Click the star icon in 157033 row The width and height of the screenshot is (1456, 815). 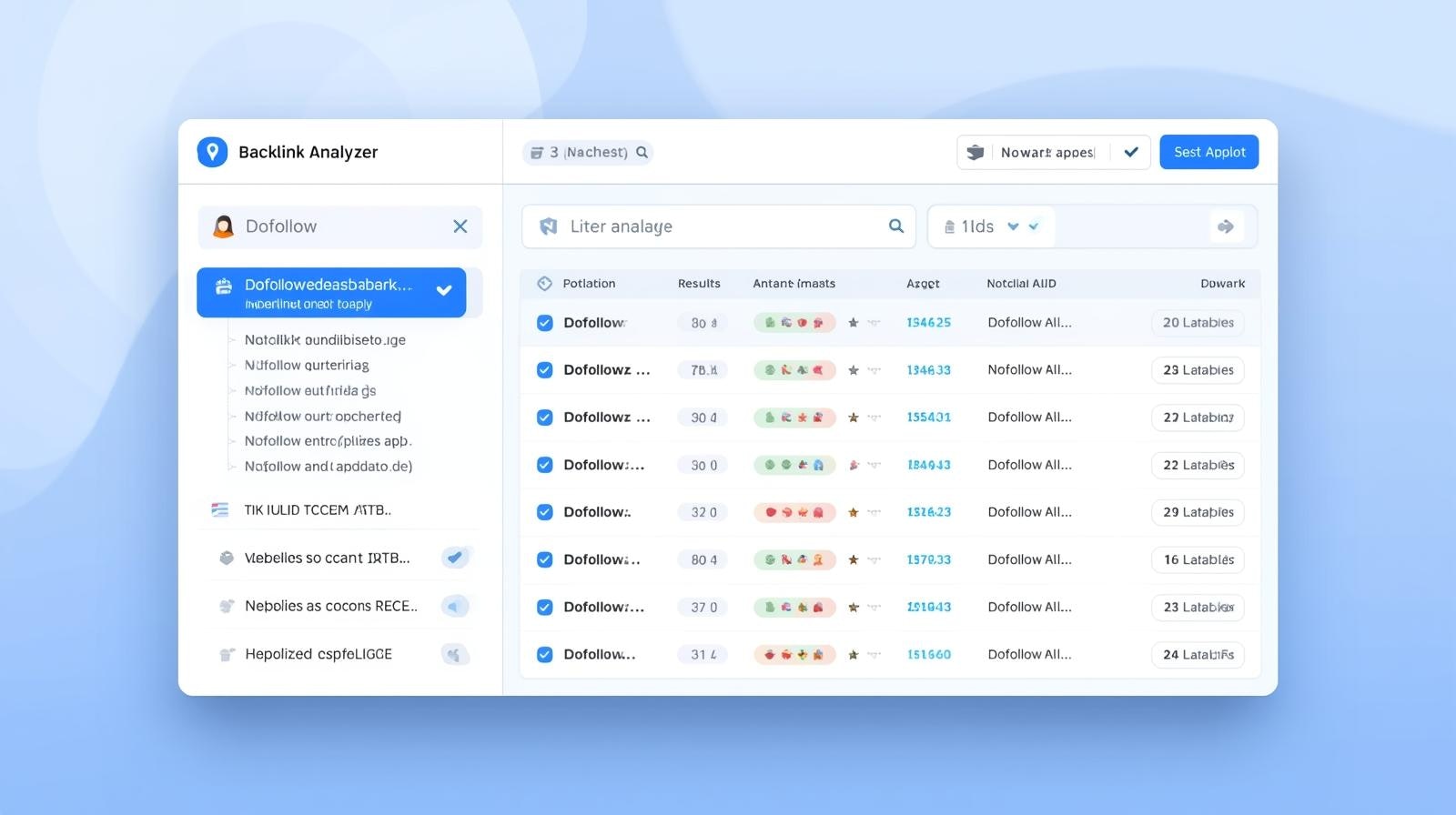click(x=853, y=559)
